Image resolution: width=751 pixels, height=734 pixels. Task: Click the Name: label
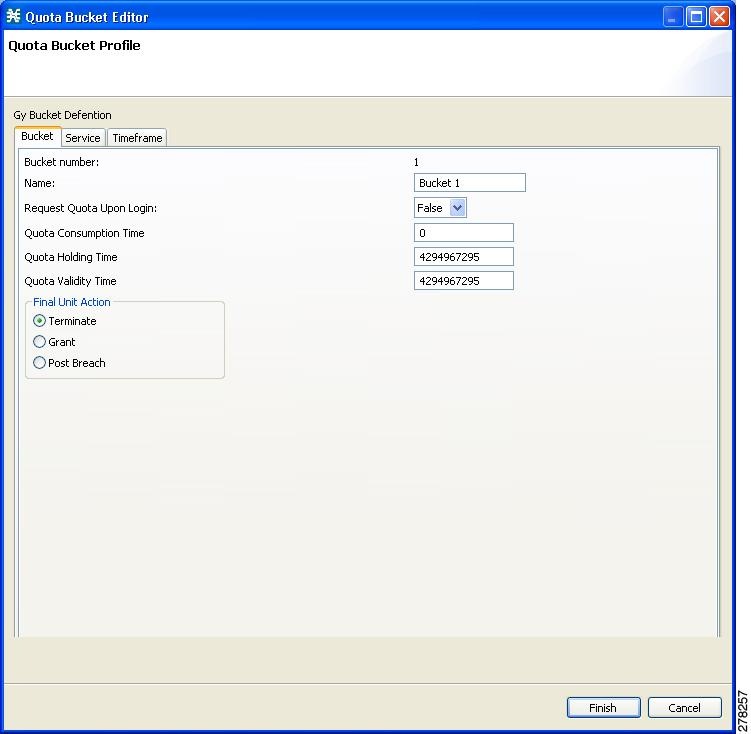tap(40, 183)
